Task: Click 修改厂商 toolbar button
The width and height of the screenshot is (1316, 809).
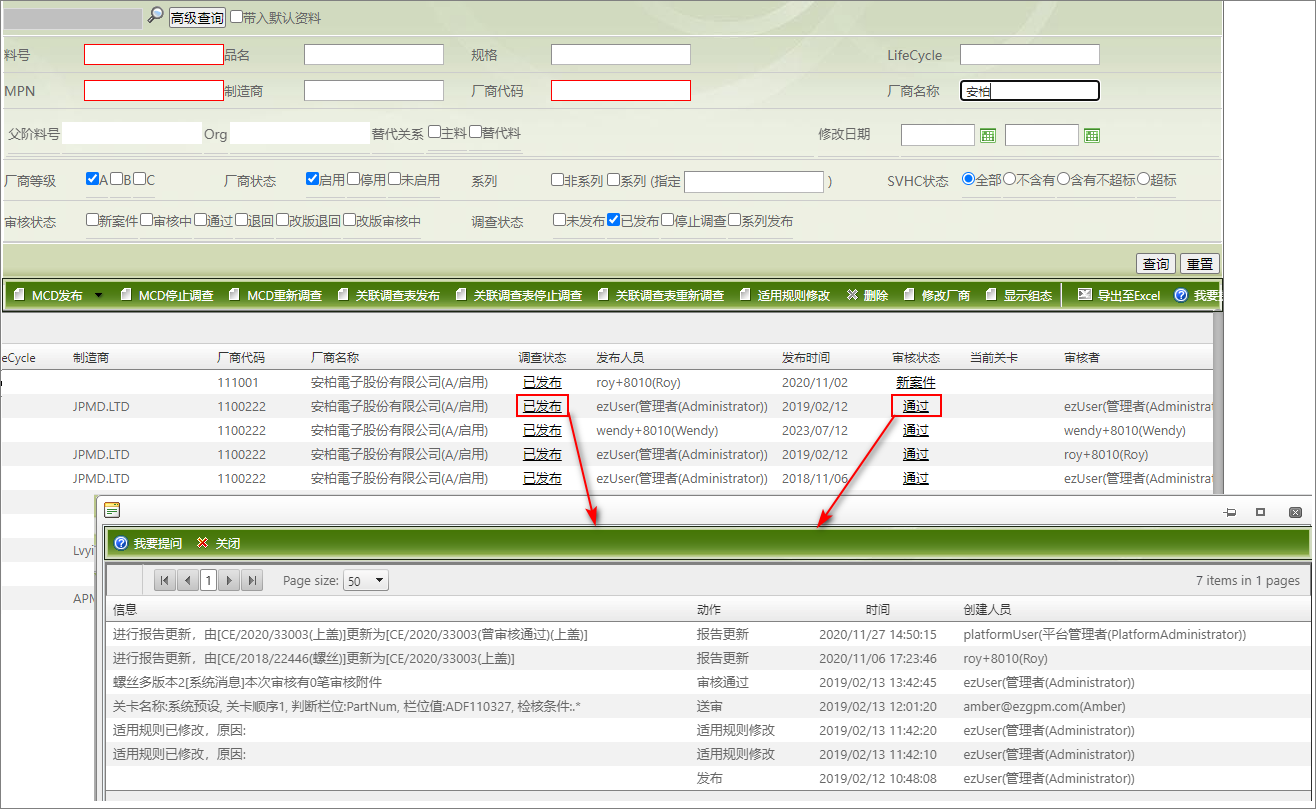Action: point(937,295)
